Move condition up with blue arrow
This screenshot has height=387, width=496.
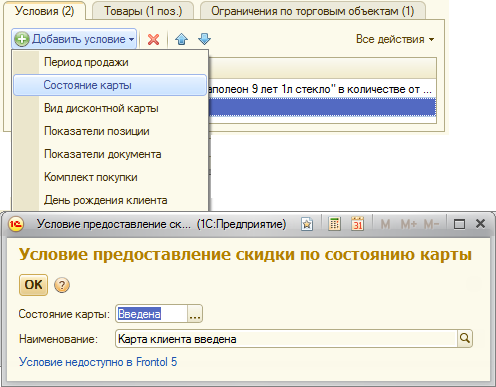(x=181, y=39)
